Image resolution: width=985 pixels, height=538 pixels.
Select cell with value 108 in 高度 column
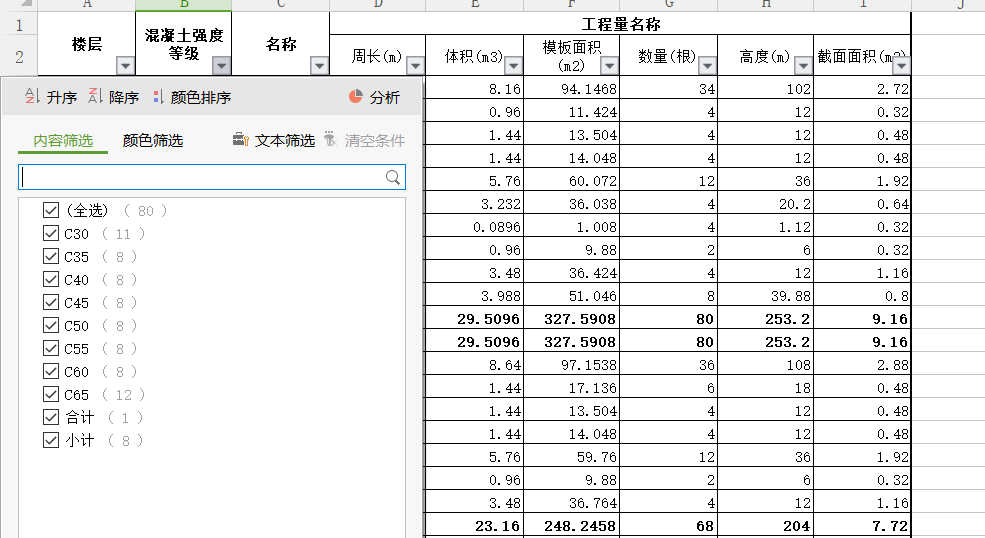point(766,365)
